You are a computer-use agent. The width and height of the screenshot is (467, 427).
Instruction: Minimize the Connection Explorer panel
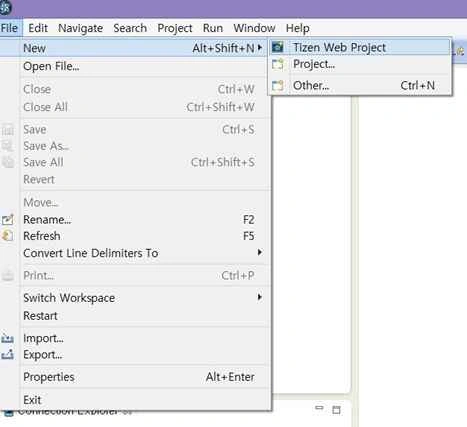[x=319, y=408]
